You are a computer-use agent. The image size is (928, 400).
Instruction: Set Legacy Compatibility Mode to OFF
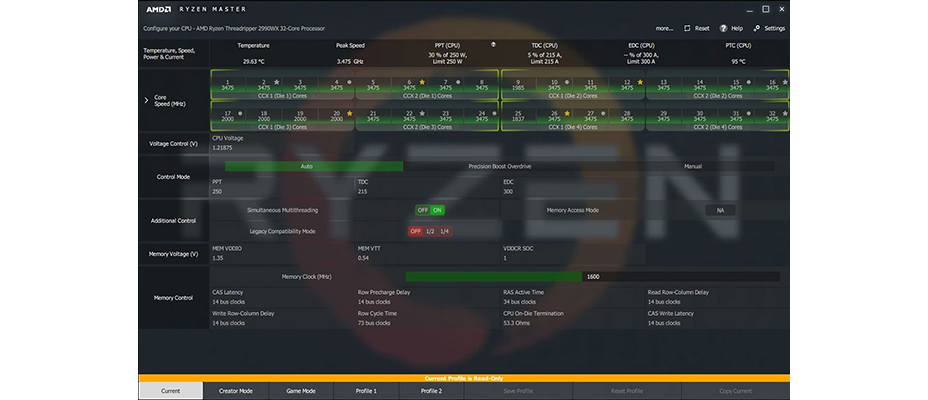415,231
